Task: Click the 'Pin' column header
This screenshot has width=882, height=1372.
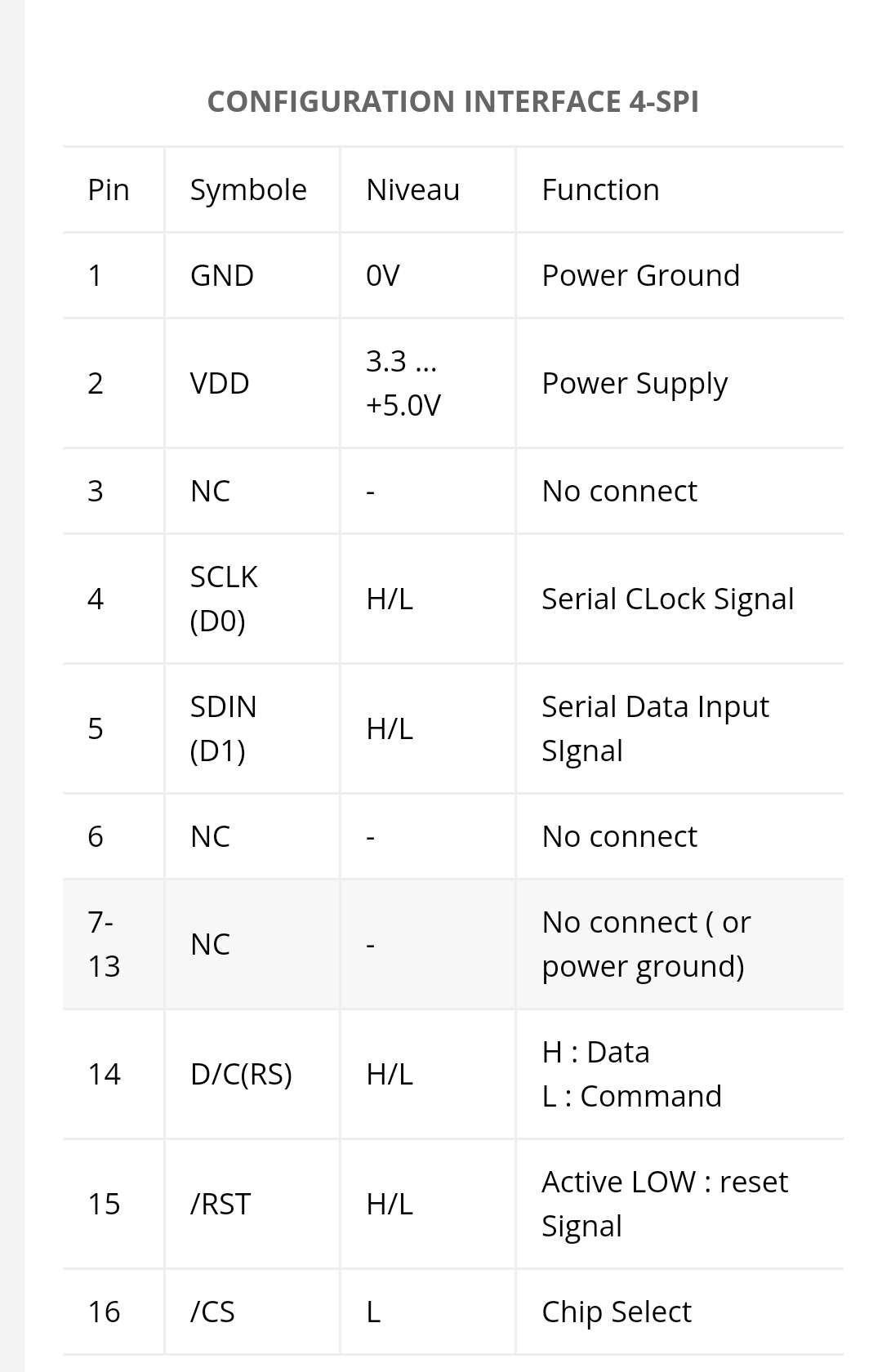Action: pos(109,190)
